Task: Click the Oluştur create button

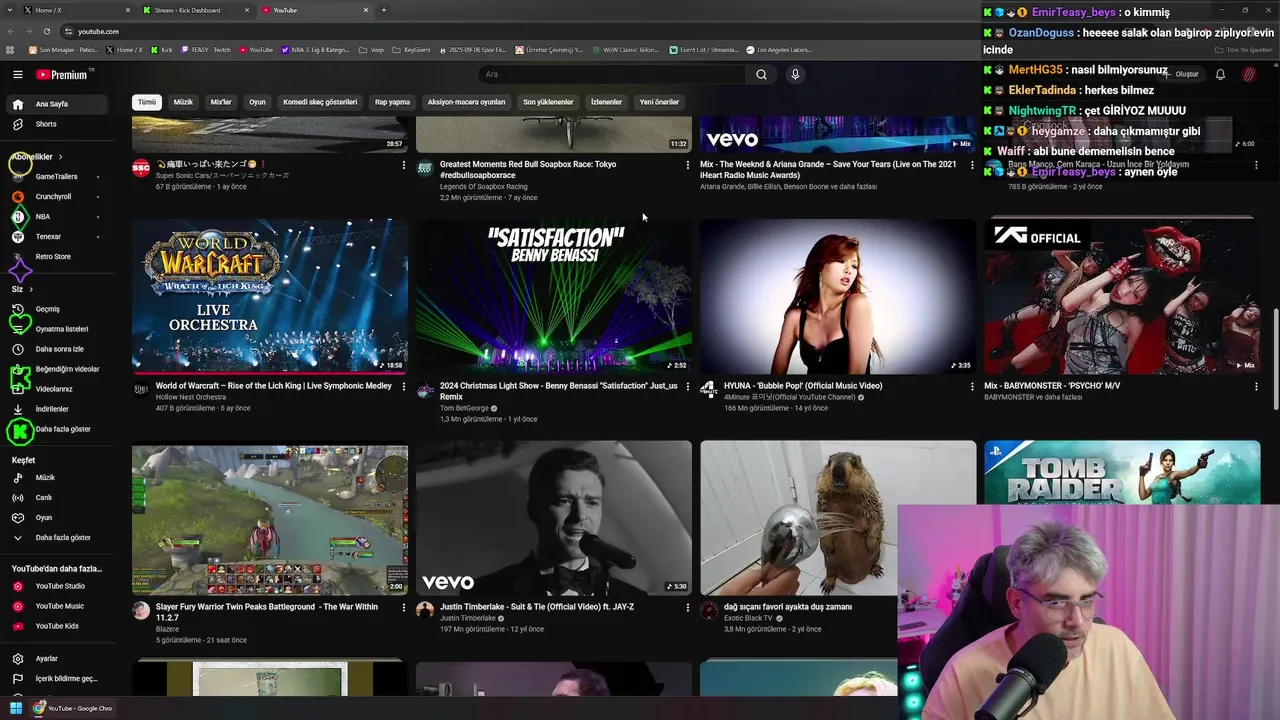Action: 1183,74
